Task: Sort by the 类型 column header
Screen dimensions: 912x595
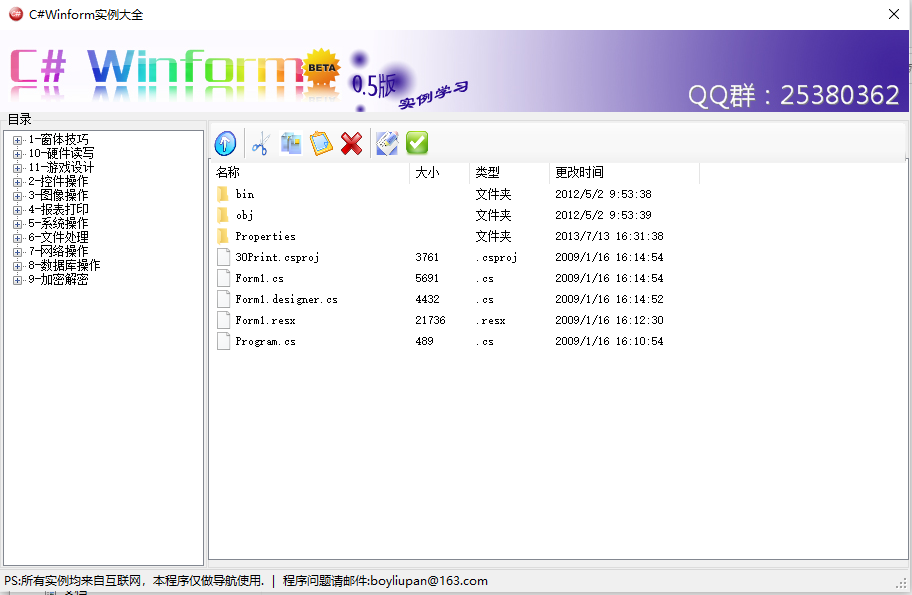Action: click(x=510, y=172)
